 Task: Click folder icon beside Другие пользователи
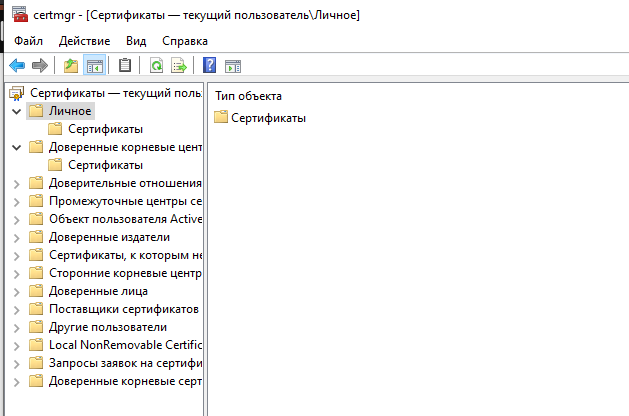[36, 327]
